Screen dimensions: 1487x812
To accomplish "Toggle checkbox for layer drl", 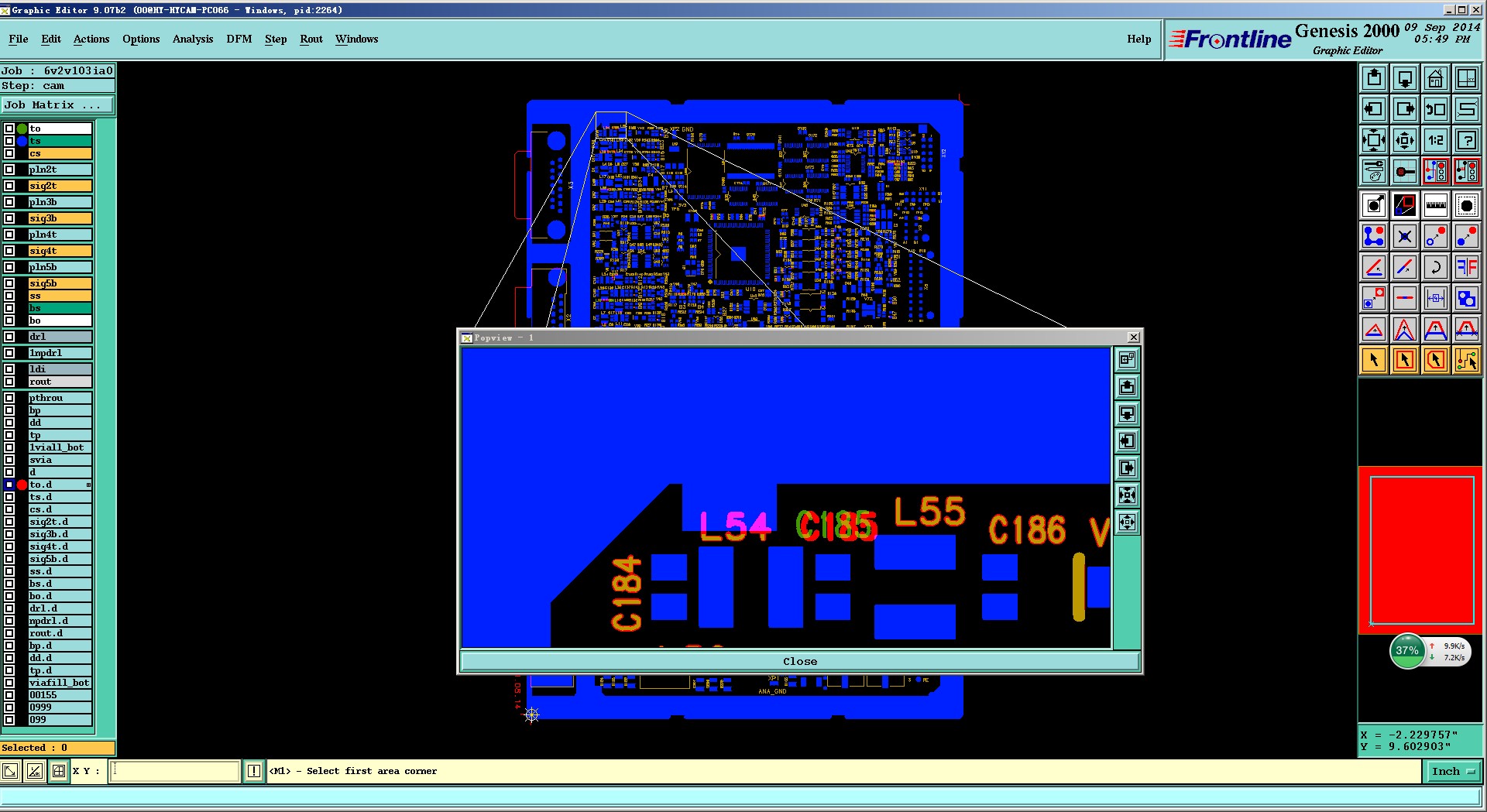I will tap(9, 337).
